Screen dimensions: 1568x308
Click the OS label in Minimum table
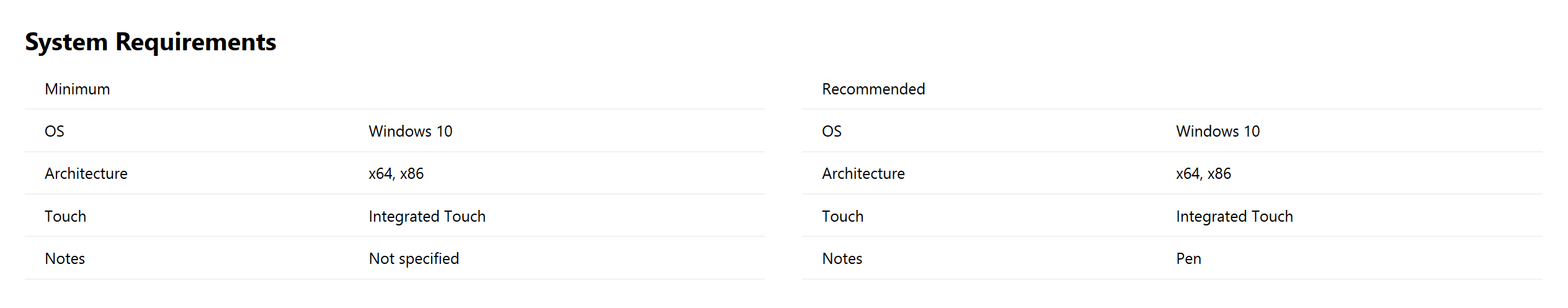tap(55, 131)
